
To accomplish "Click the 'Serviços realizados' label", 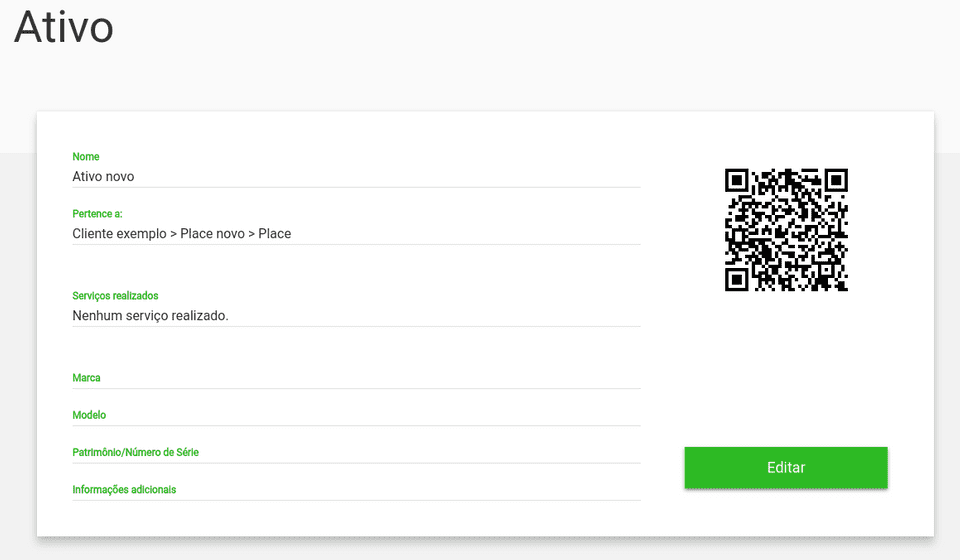I will point(115,296).
